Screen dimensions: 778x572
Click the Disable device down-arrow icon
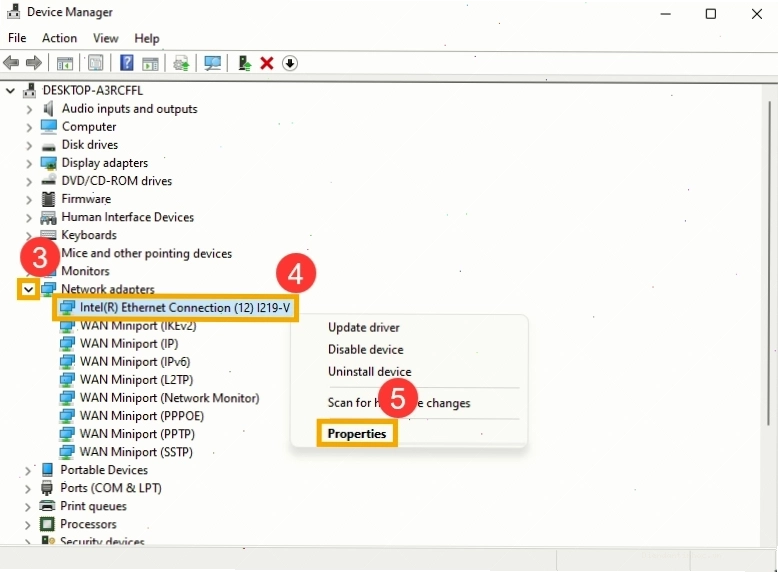point(290,64)
